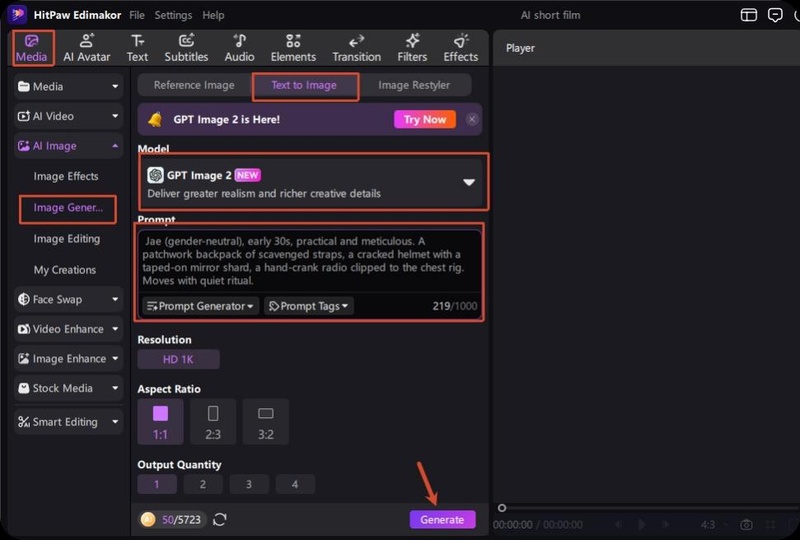The width and height of the screenshot is (800, 540).
Task: Open My Creations in sidebar
Action: pyautogui.click(x=65, y=270)
